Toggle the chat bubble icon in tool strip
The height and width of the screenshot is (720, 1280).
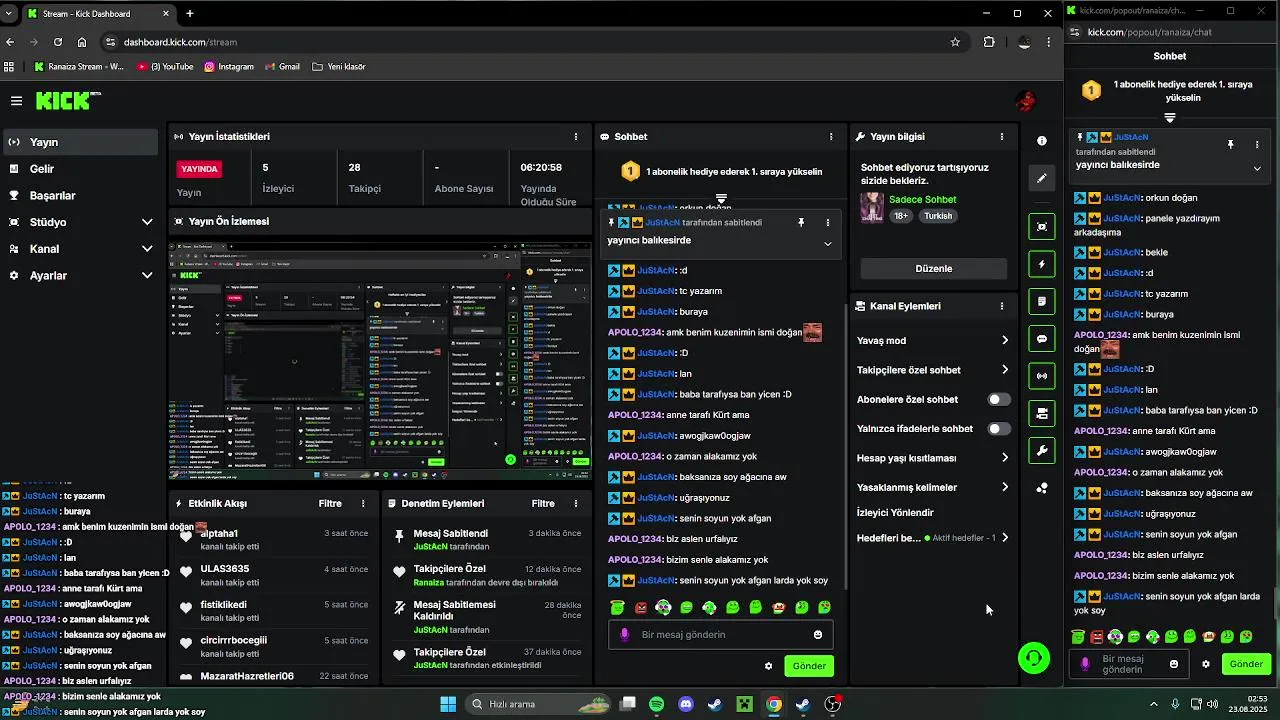pos(1042,339)
